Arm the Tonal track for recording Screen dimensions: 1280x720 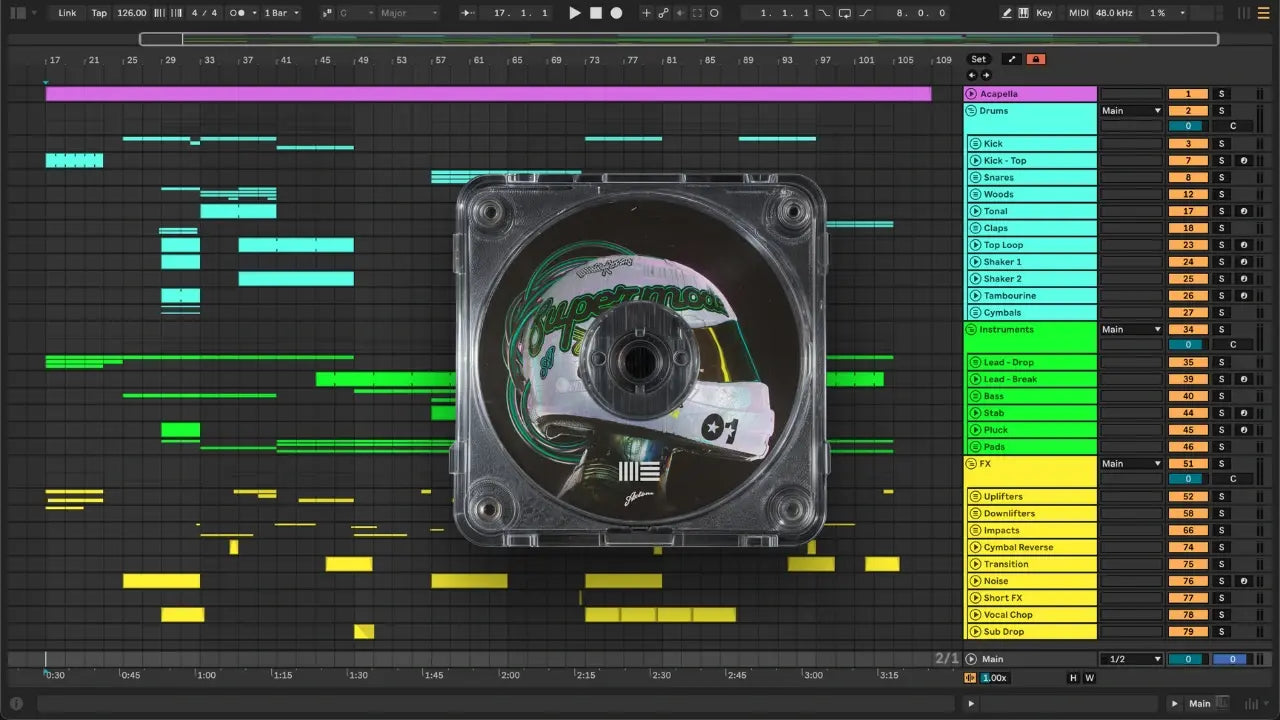1243,211
